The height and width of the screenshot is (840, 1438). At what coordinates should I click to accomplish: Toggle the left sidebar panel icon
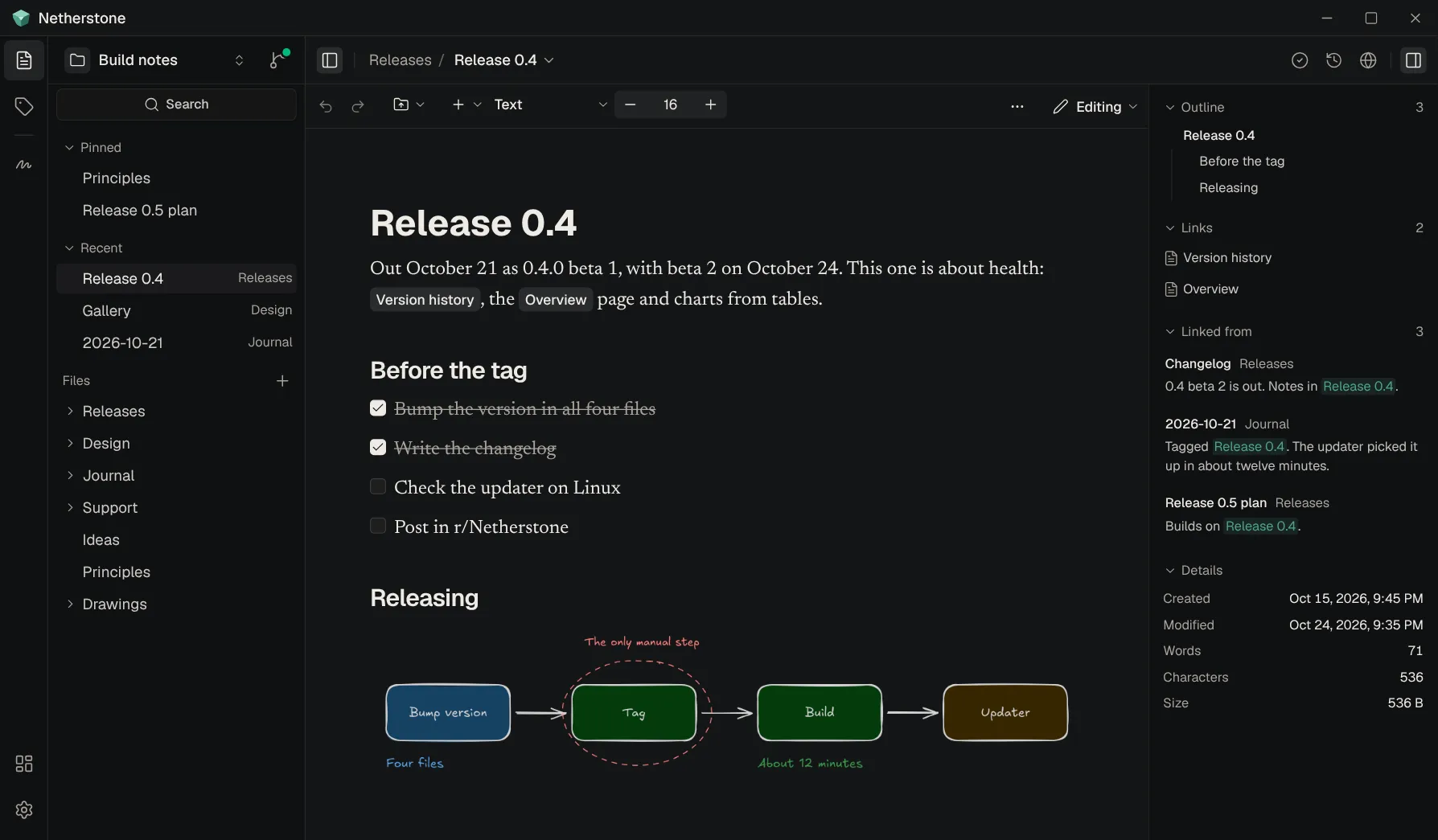[x=330, y=60]
